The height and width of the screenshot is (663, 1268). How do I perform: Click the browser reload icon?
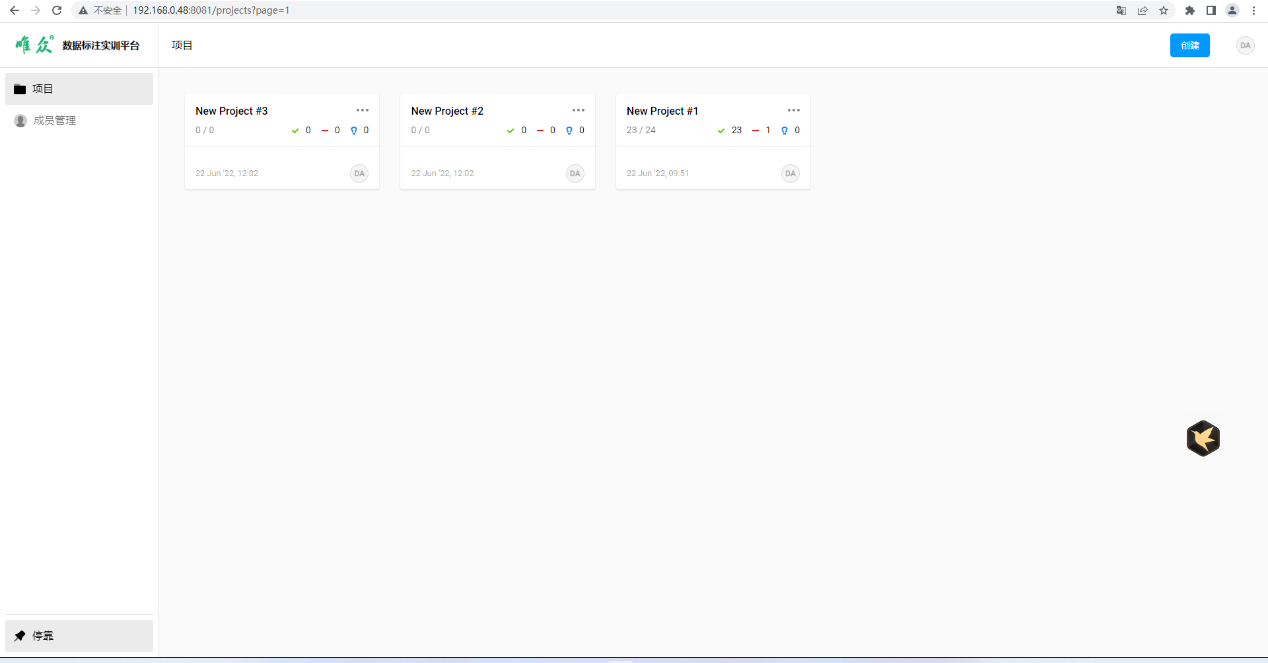click(56, 10)
